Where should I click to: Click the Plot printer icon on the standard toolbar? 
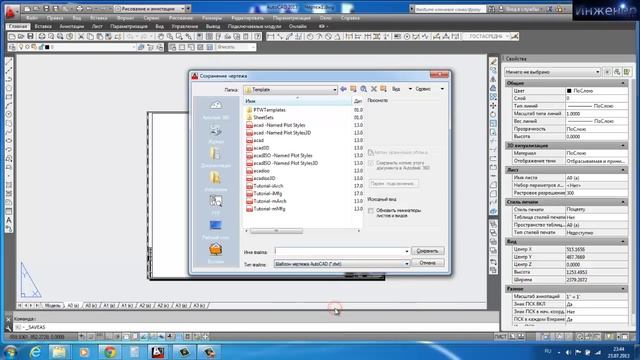[x=41, y=37]
